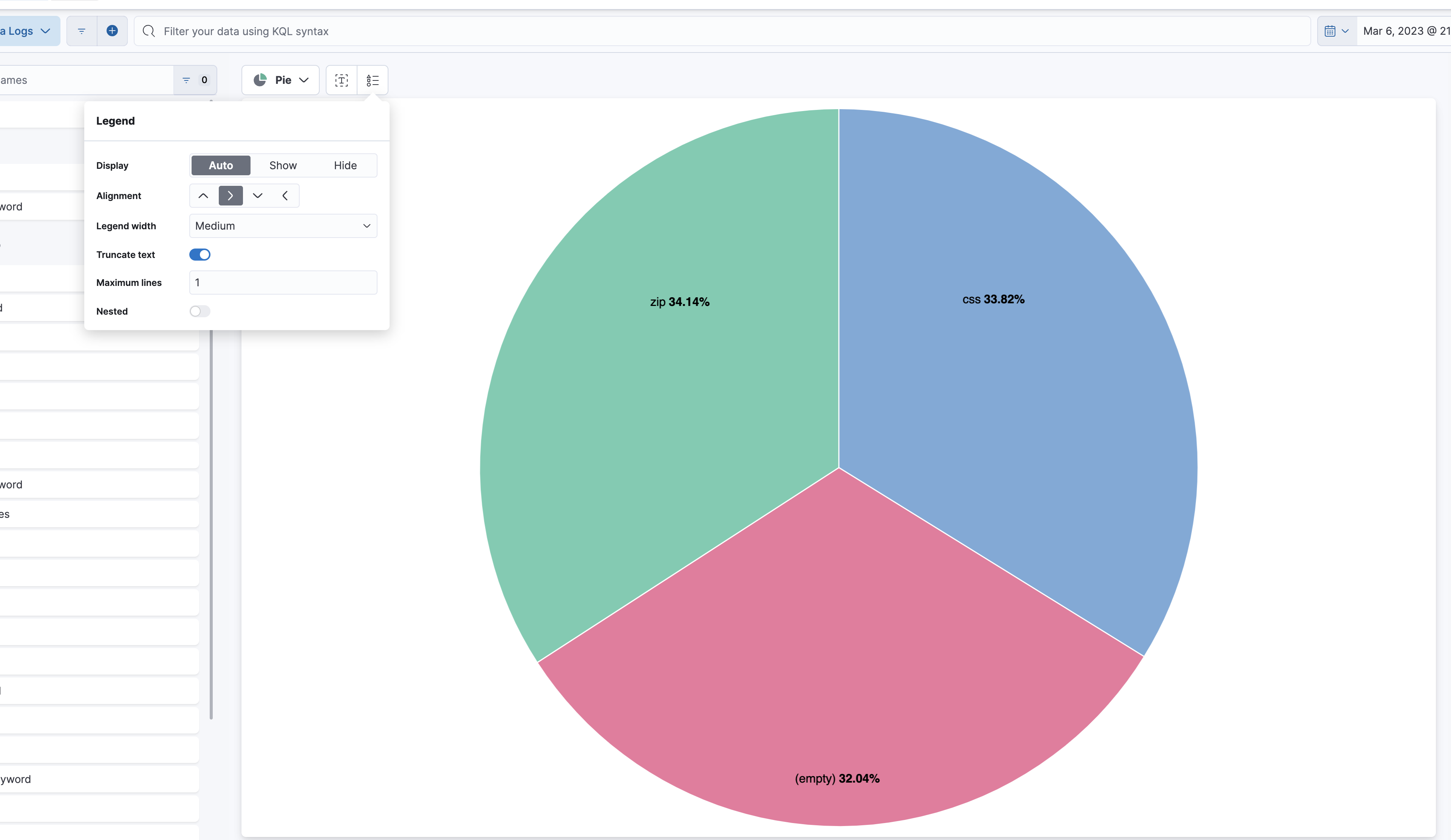Switch legend display to Show
Viewport: 1451px width, 840px height.
click(x=283, y=165)
